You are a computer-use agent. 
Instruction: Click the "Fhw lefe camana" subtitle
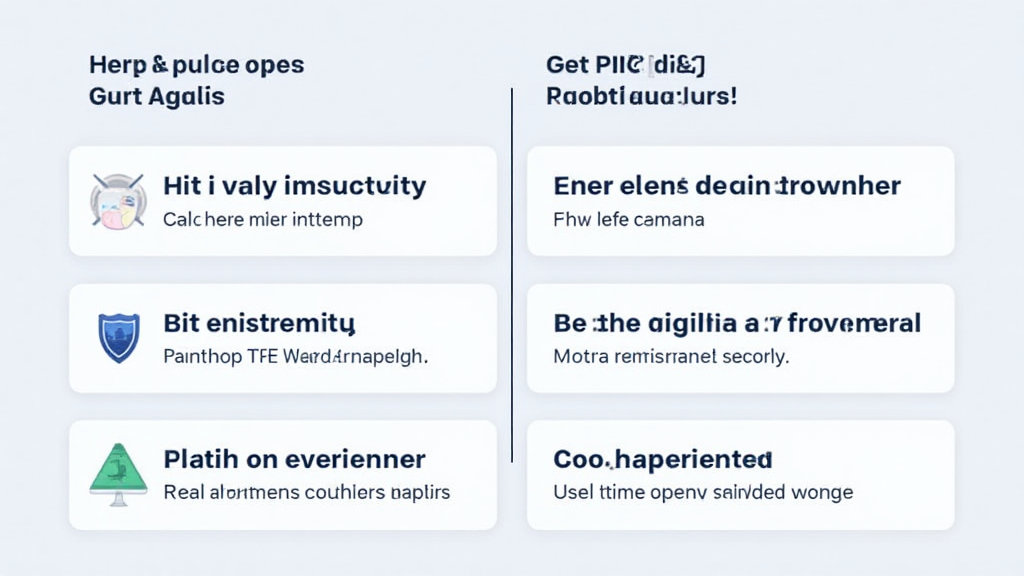pyautogui.click(x=629, y=219)
